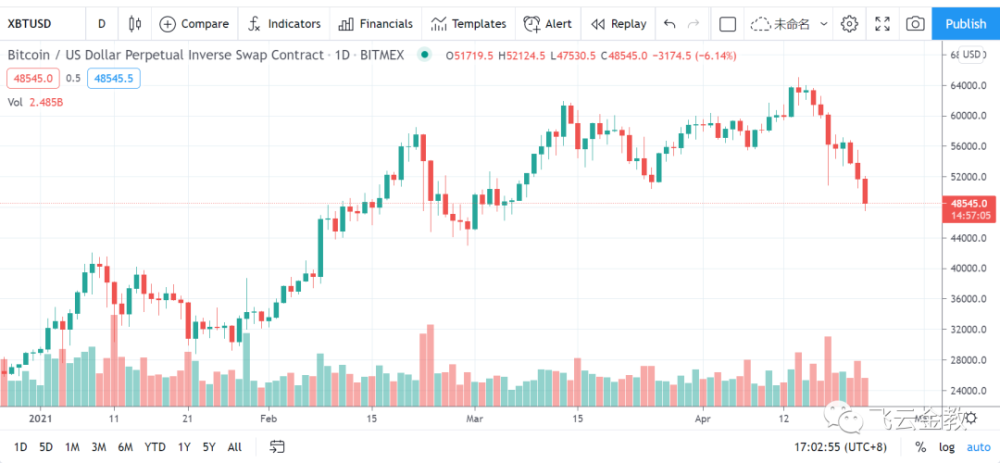This screenshot has height=463, width=1000.
Task: Create an Alert with the clock icon
Action: (x=548, y=23)
